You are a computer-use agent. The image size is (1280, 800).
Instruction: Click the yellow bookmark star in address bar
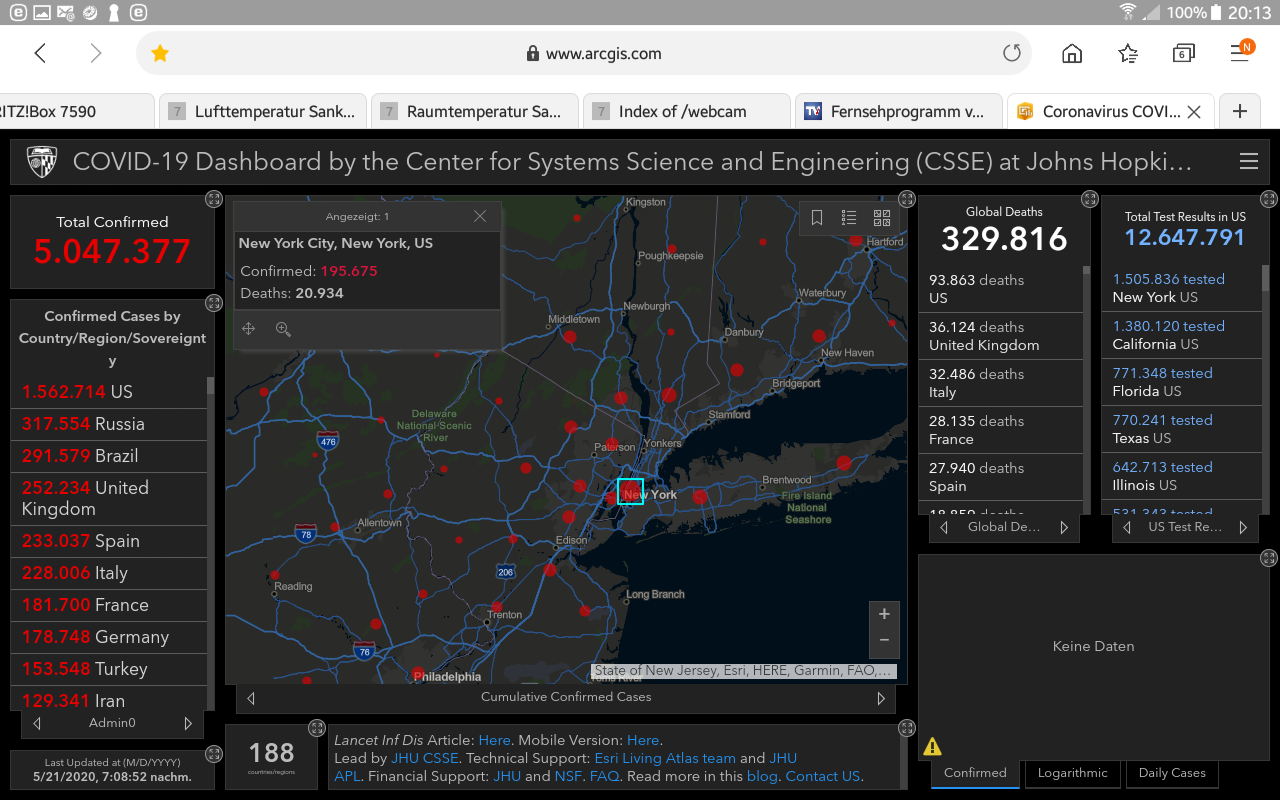(x=160, y=54)
